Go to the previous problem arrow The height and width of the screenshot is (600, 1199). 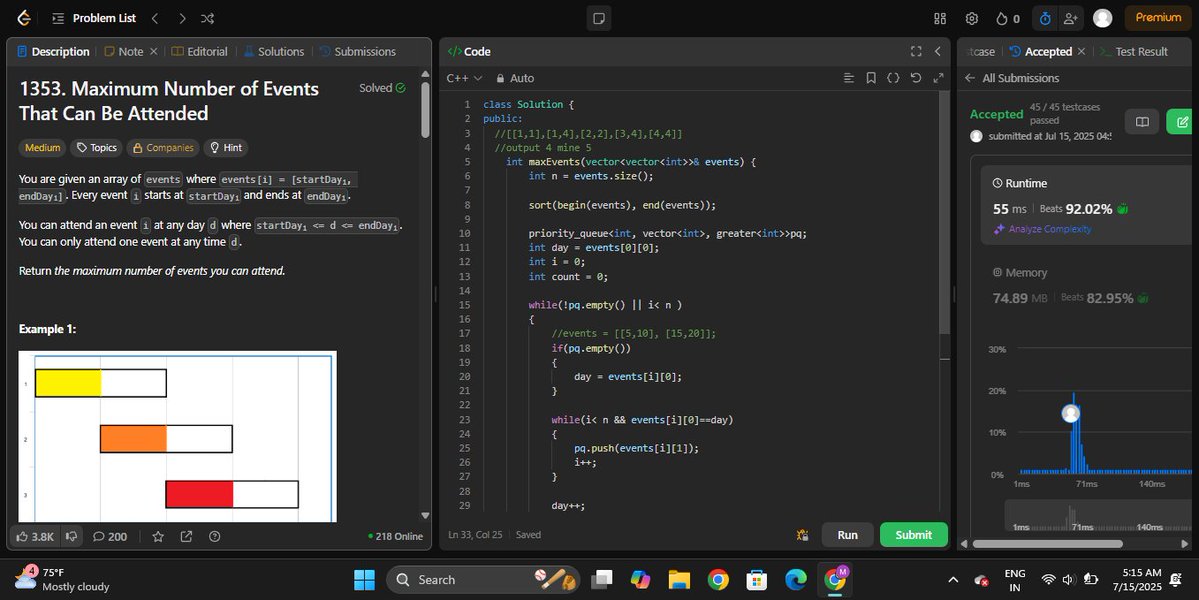tap(155, 18)
